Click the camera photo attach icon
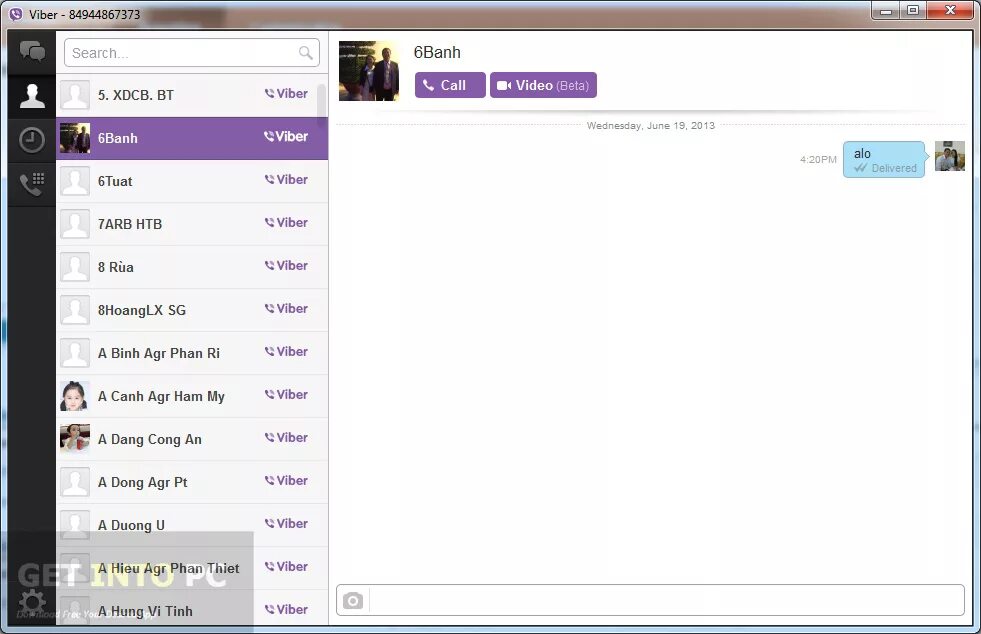 pos(353,600)
